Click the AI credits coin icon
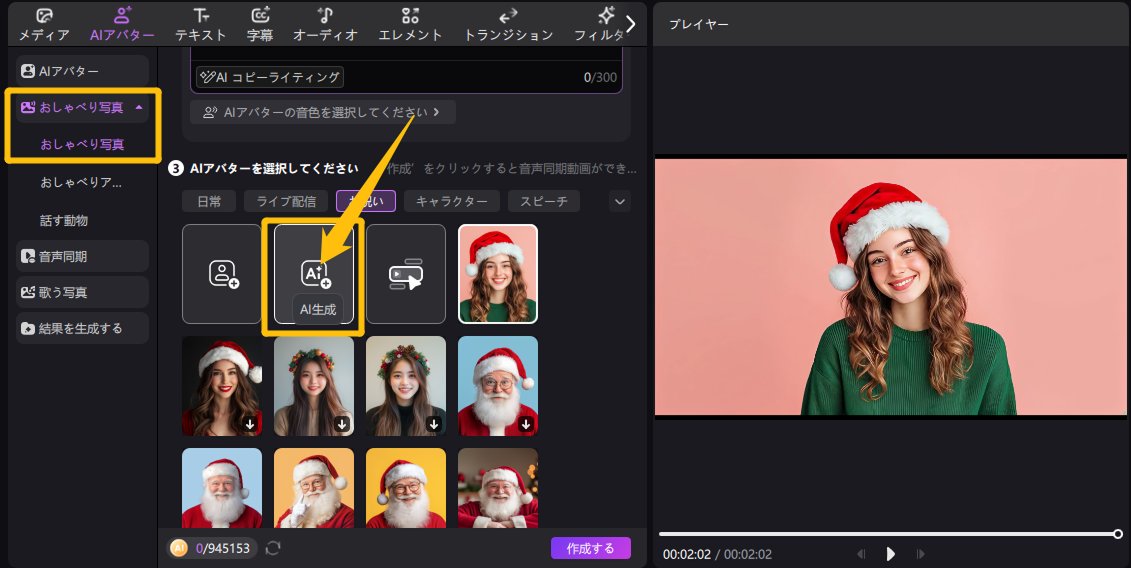 coord(178,548)
